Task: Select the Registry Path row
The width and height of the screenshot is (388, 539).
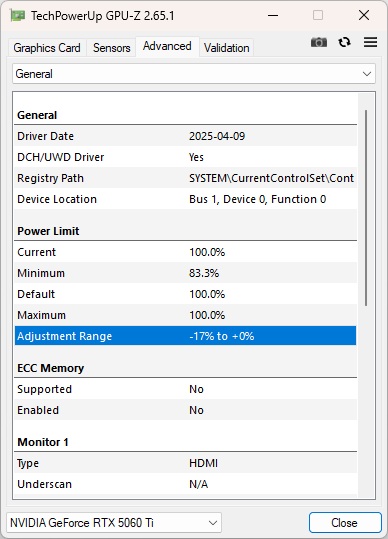Action: tap(186, 178)
